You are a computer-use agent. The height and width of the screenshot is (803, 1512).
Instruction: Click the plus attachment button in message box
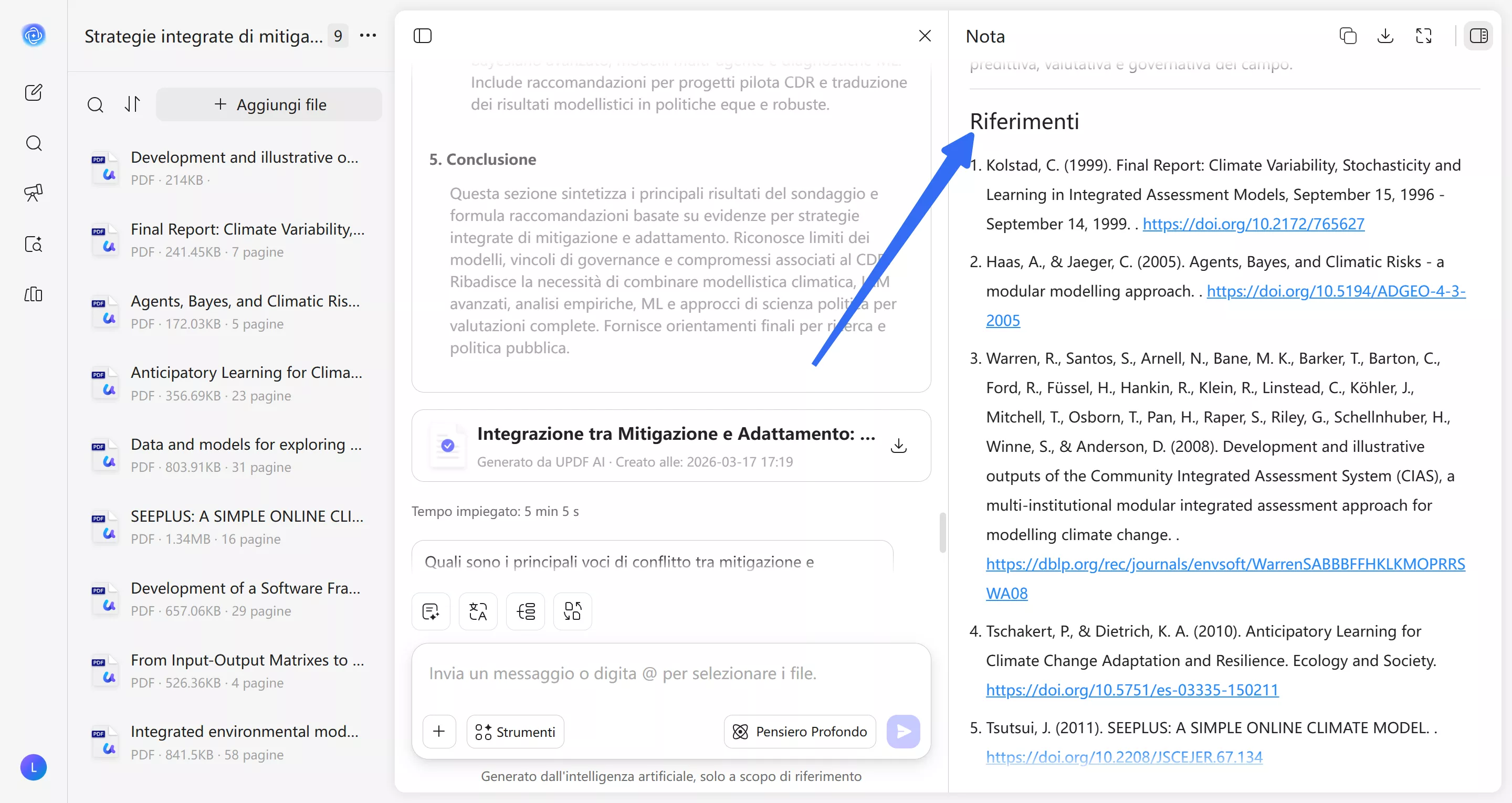[x=439, y=732]
